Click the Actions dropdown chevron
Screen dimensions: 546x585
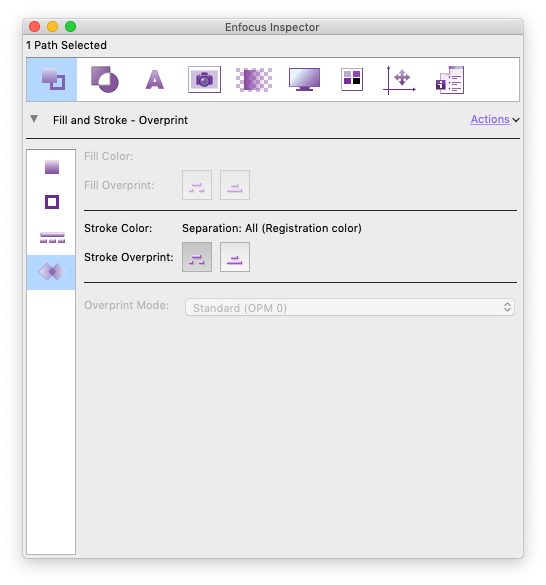tap(516, 120)
